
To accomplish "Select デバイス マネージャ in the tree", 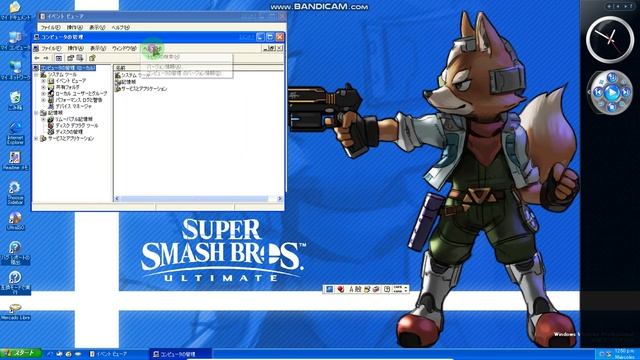I will [73, 106].
